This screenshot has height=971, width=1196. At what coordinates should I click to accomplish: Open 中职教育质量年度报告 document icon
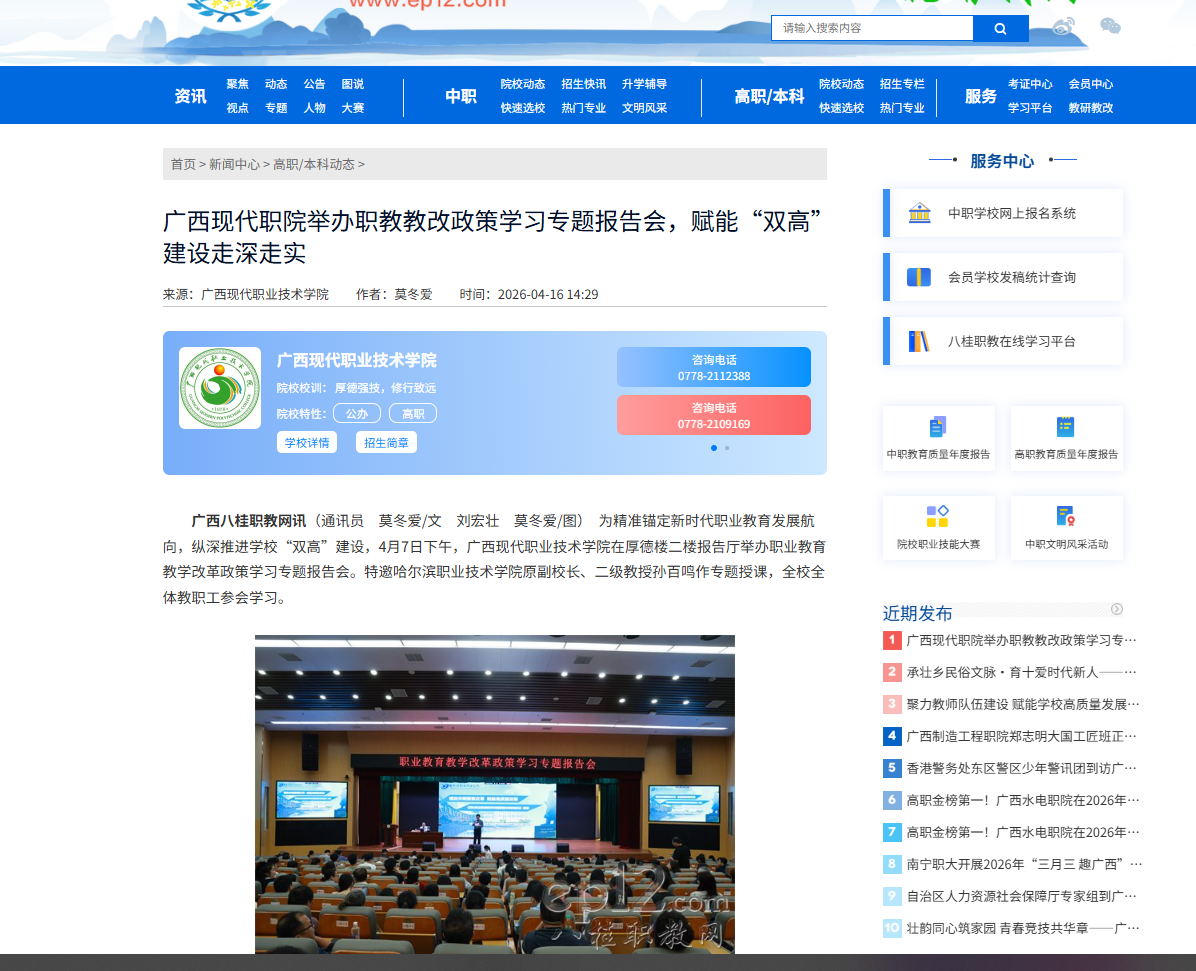[x=938, y=427]
